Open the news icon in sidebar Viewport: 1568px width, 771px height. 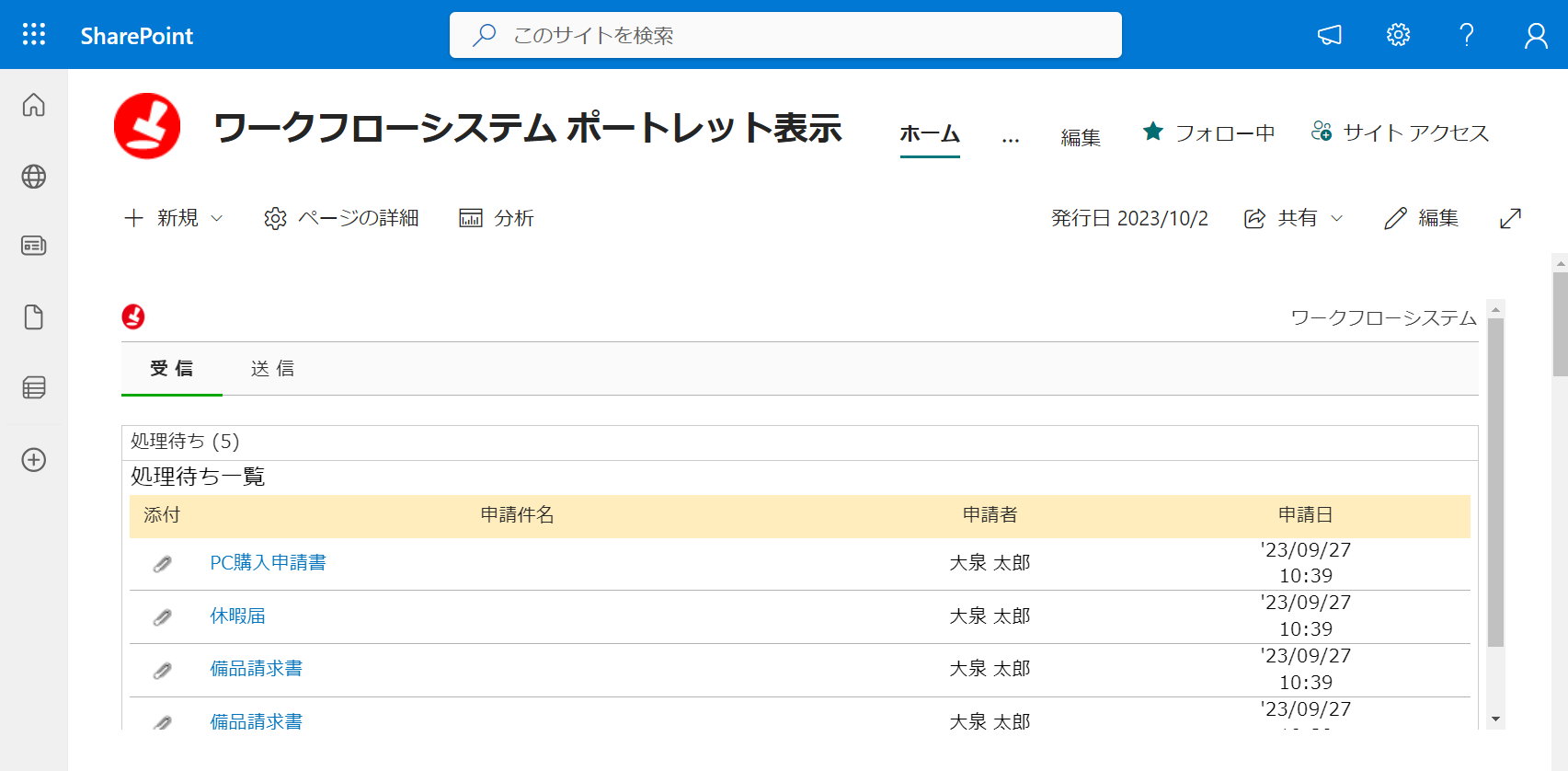34,246
